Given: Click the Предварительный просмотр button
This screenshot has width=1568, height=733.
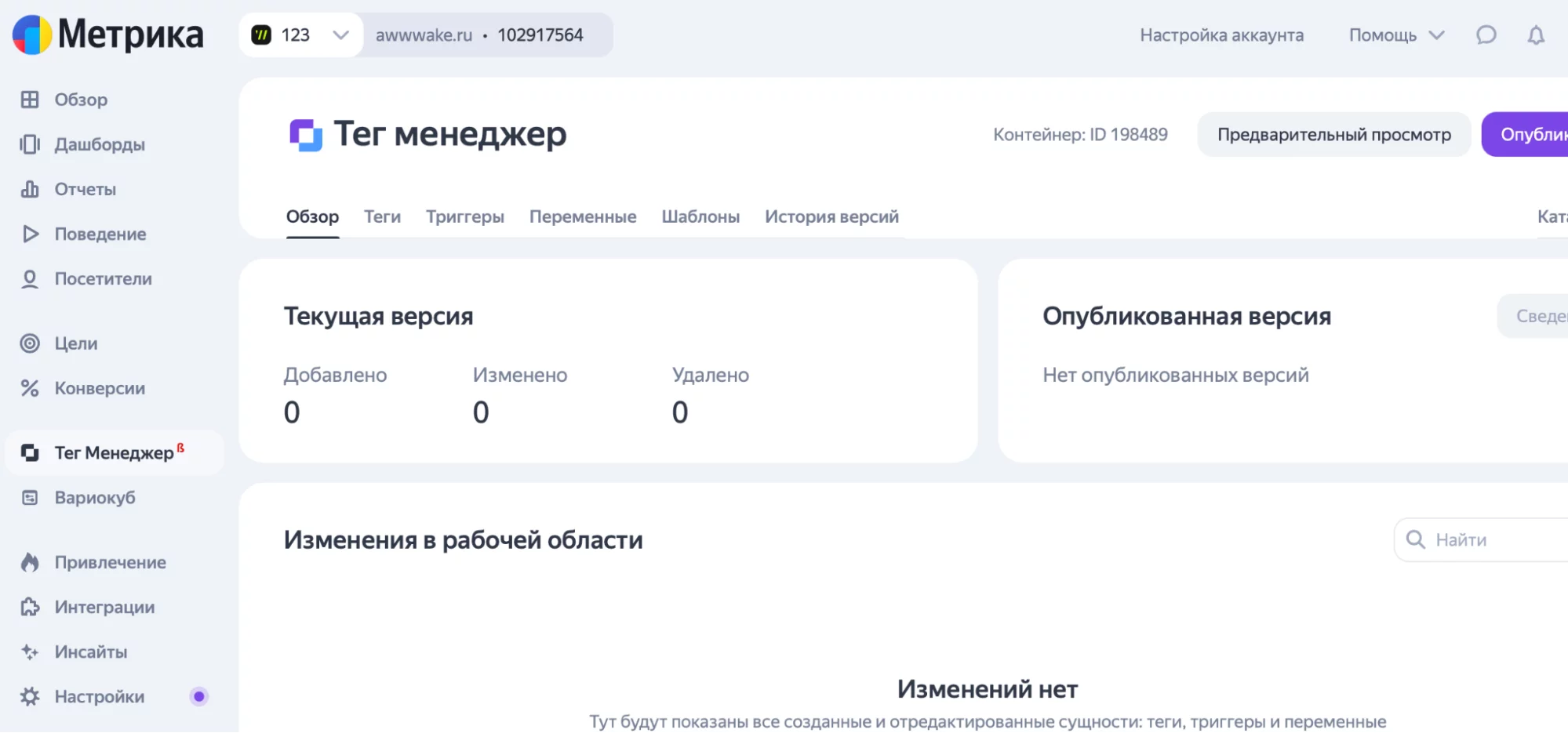Looking at the screenshot, I should tap(1333, 135).
